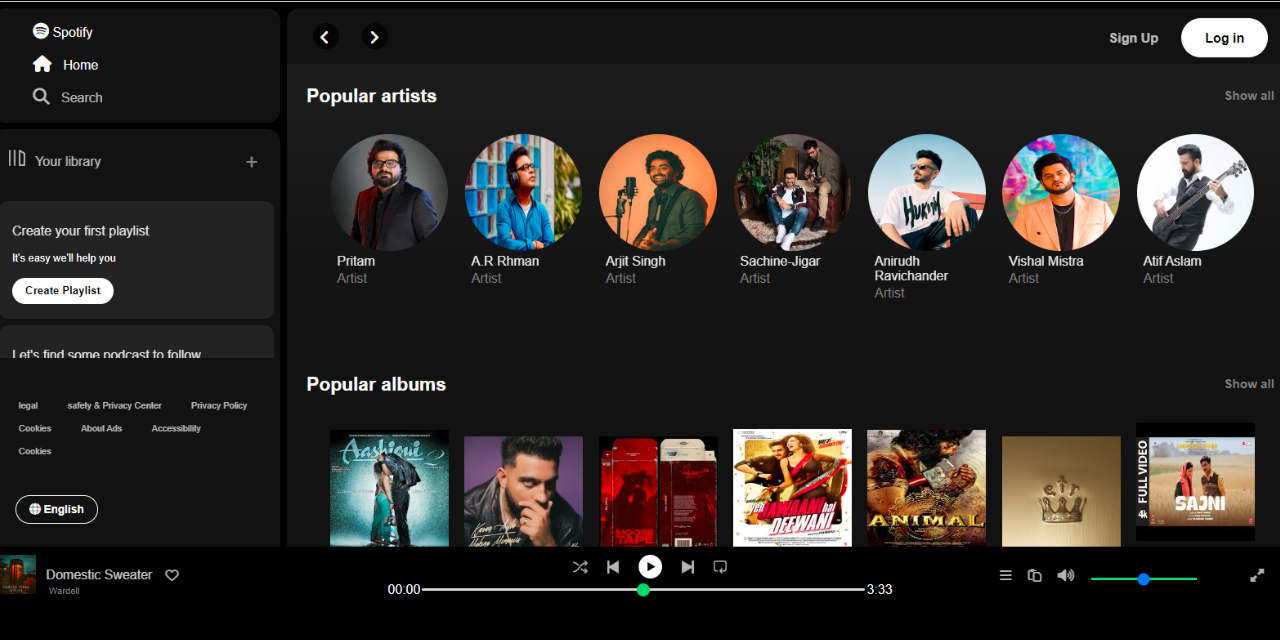Navigate back with the left chevron
This screenshot has height=640, width=1280.
[x=325, y=36]
